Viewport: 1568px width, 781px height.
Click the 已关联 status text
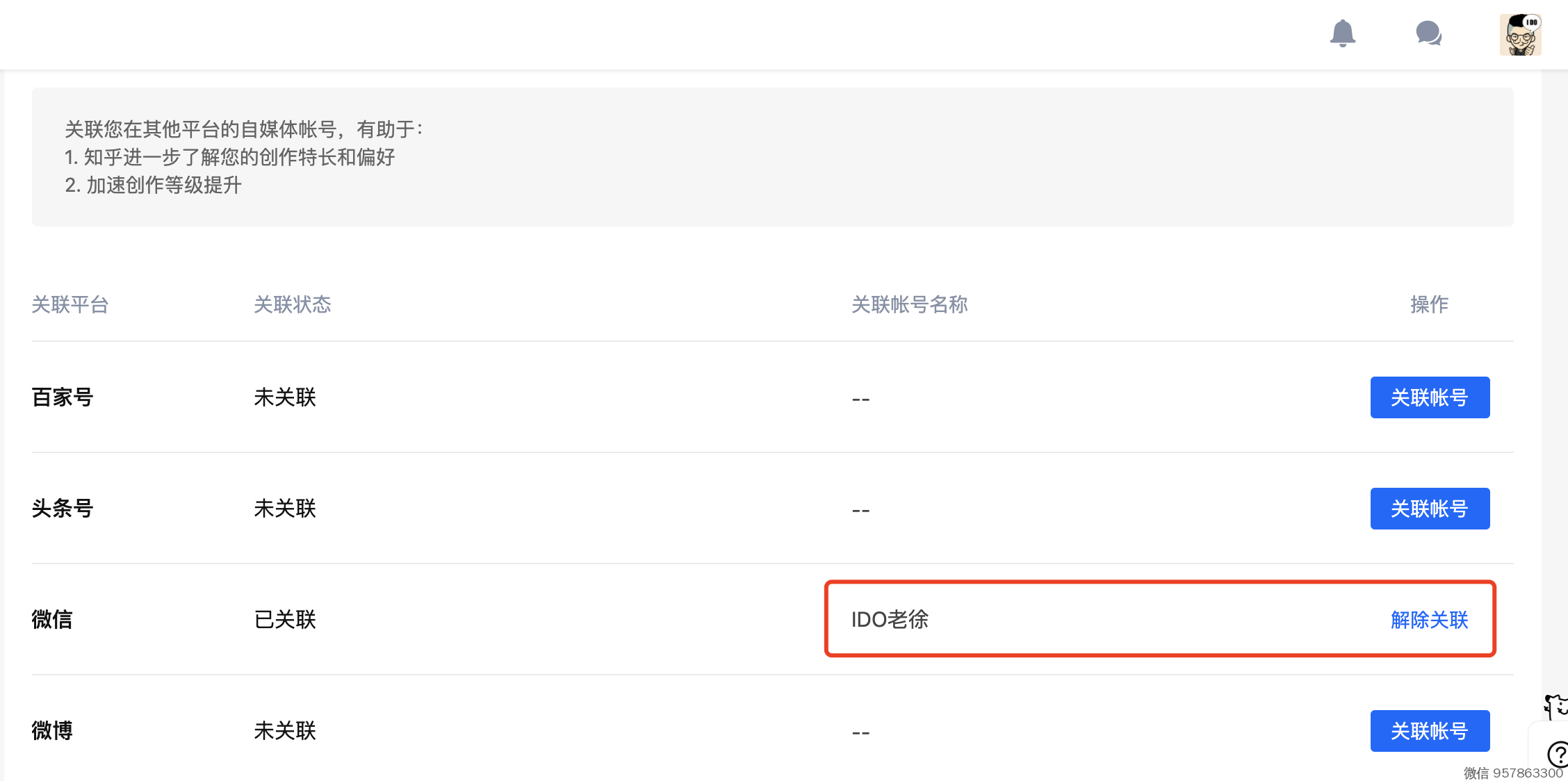click(285, 620)
